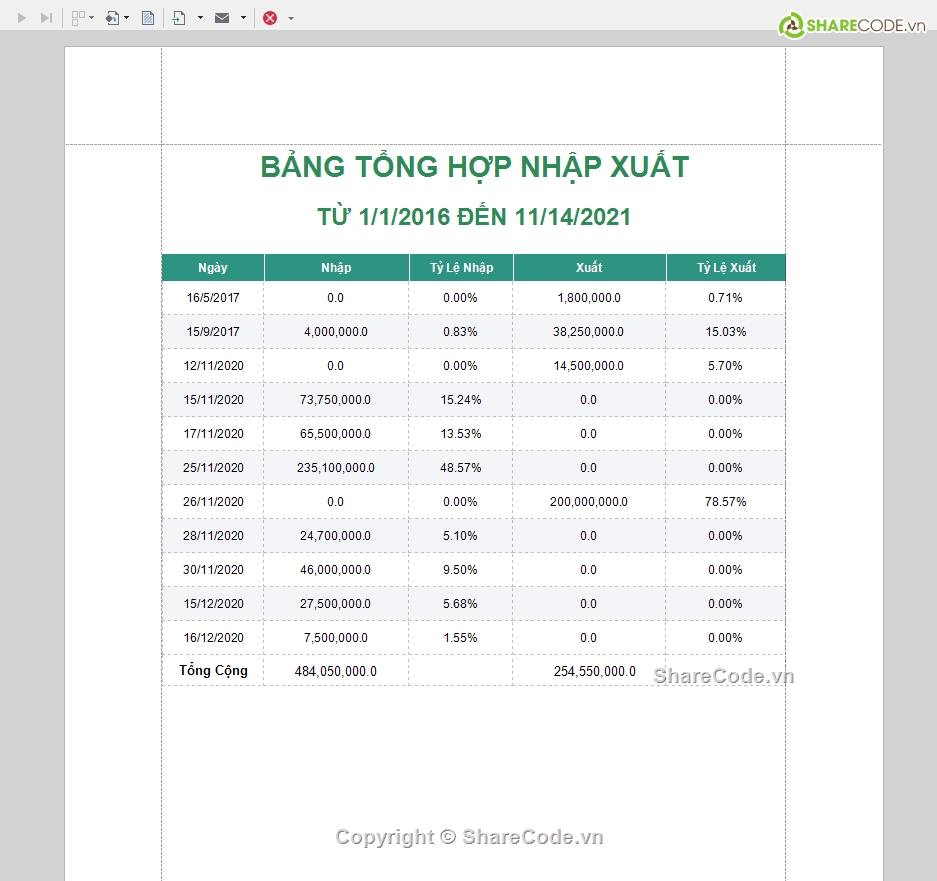
Task: Click the next page arrow icon
Action: (x=22, y=18)
